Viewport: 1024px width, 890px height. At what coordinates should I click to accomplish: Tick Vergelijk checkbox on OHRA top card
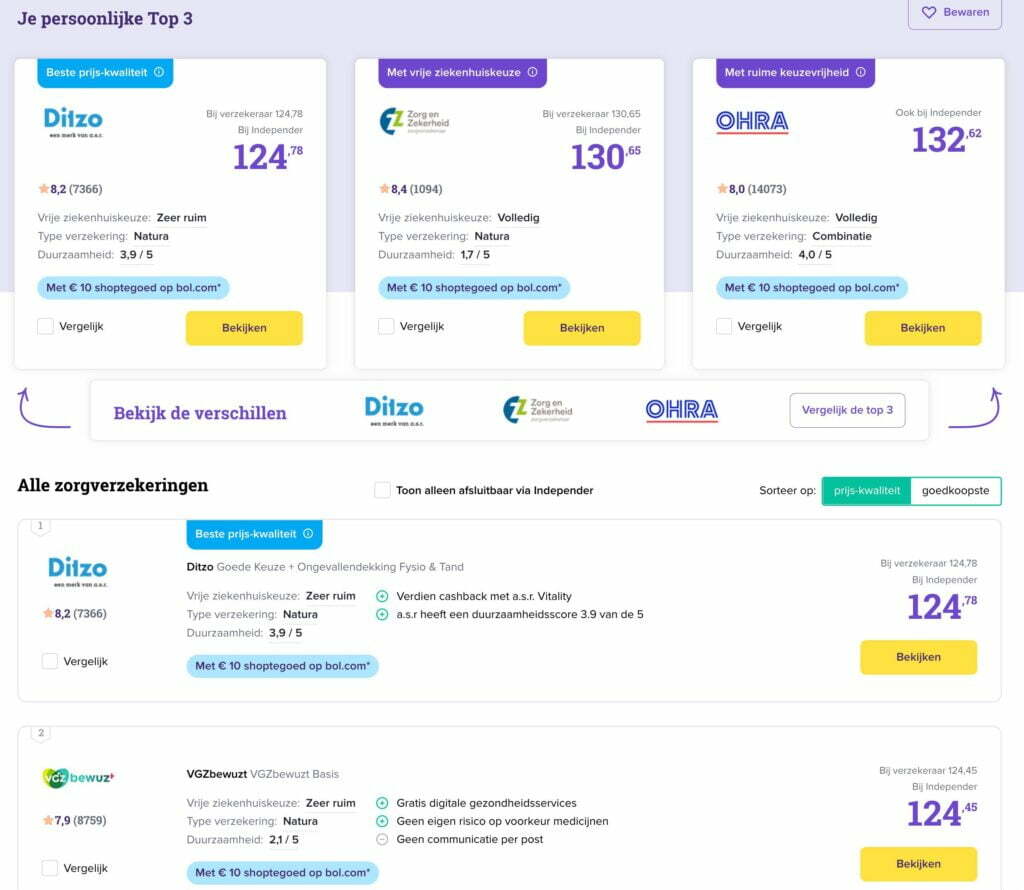point(724,326)
